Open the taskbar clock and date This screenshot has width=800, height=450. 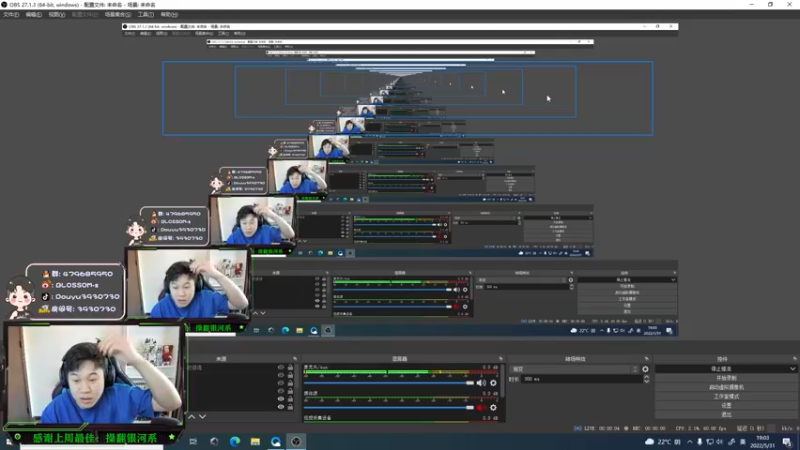pos(763,442)
